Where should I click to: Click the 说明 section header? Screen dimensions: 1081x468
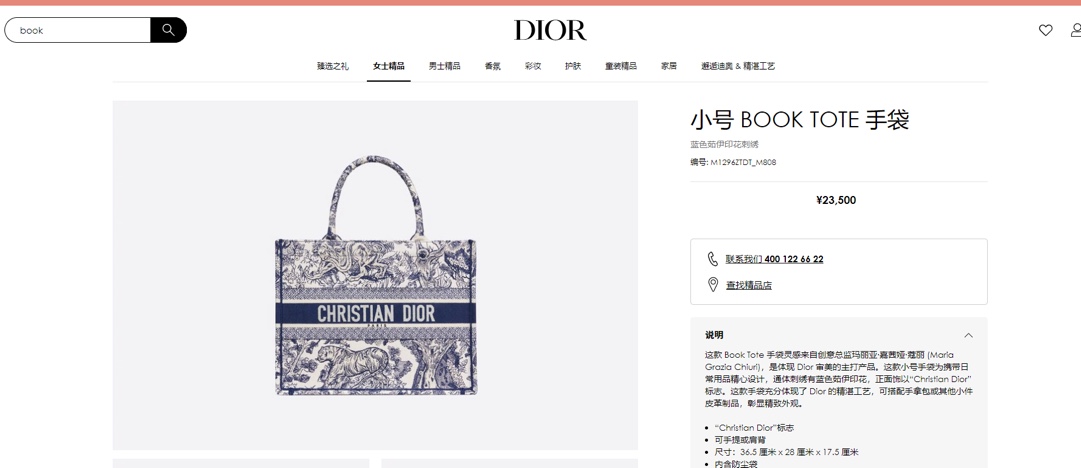tap(839, 336)
